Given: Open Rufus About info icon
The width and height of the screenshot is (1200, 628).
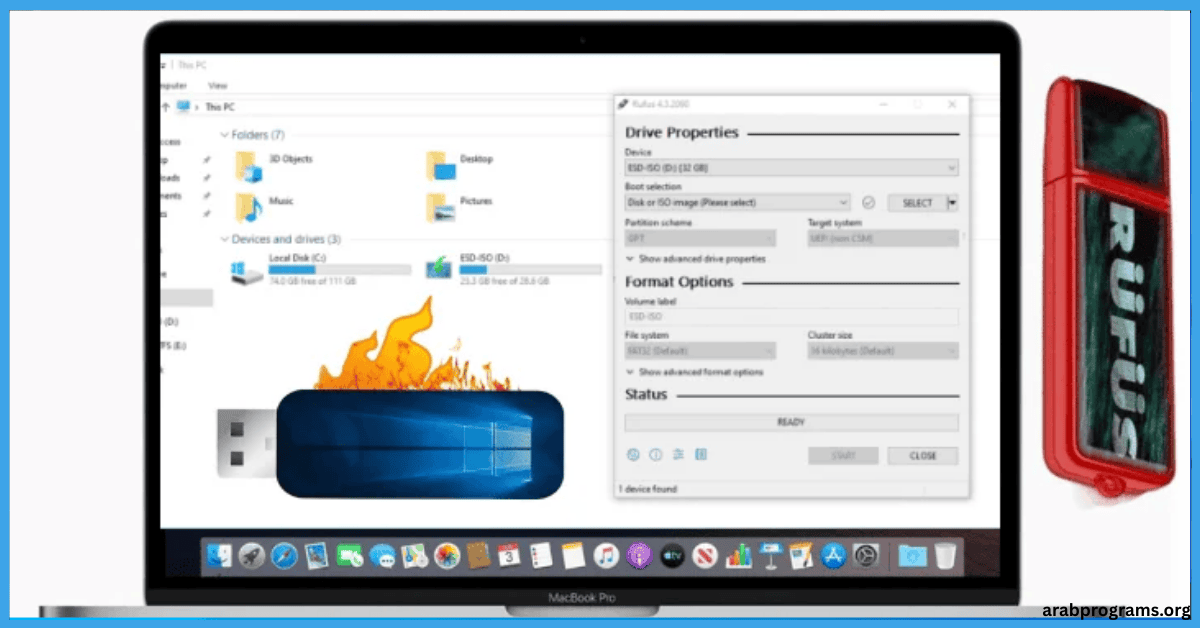Looking at the screenshot, I should point(656,455).
